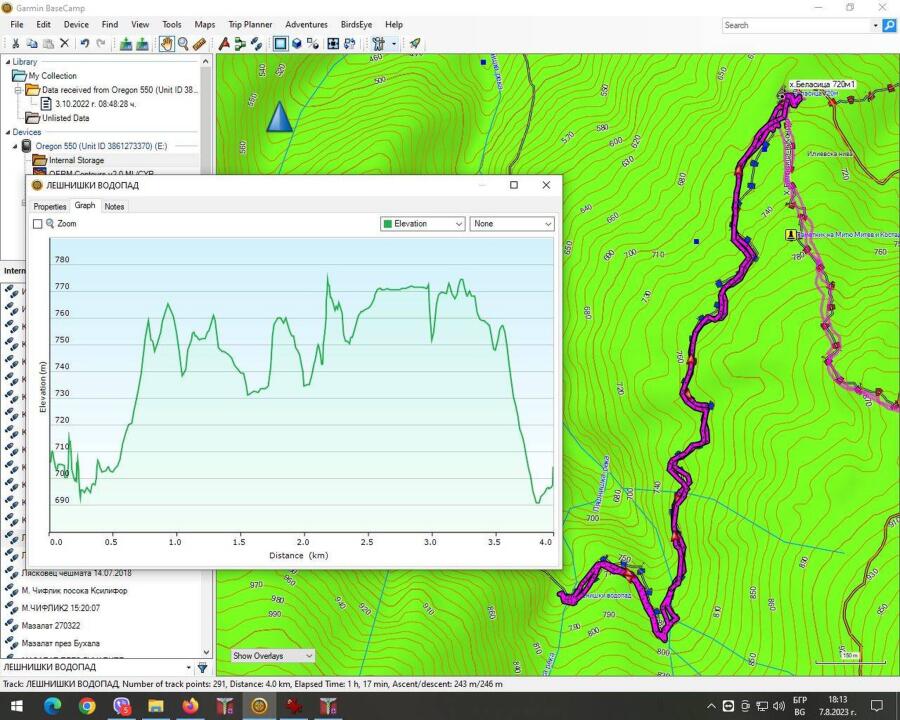Select the Pan hand tool
Screen dimensions: 900x720
tap(166, 44)
